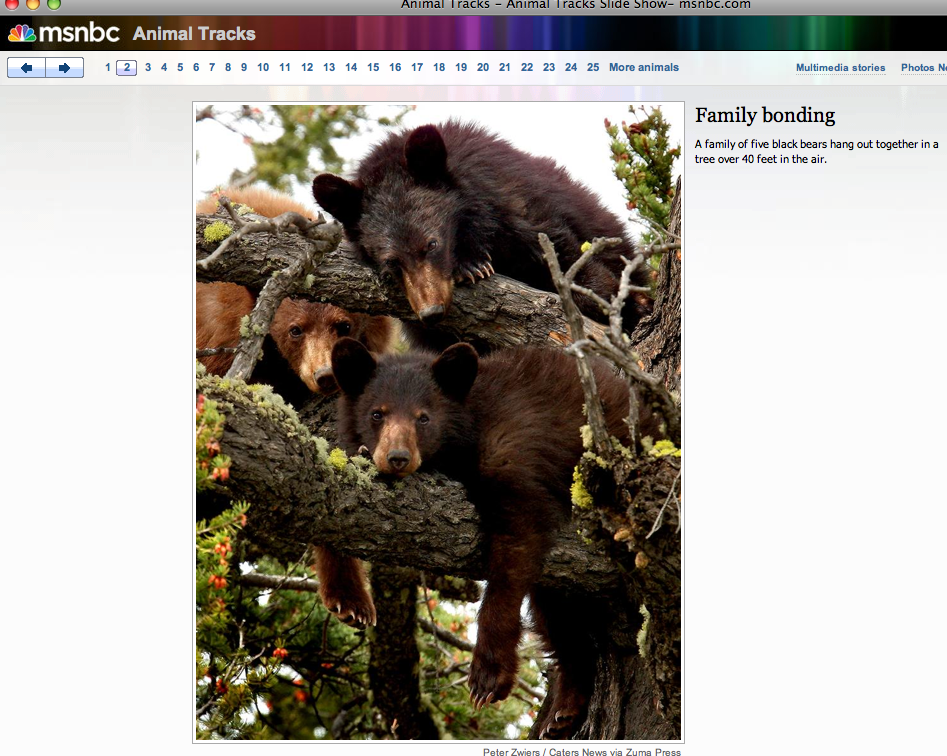The width and height of the screenshot is (947, 756).
Task: Click the msnbc peacock logo
Action: 22,33
